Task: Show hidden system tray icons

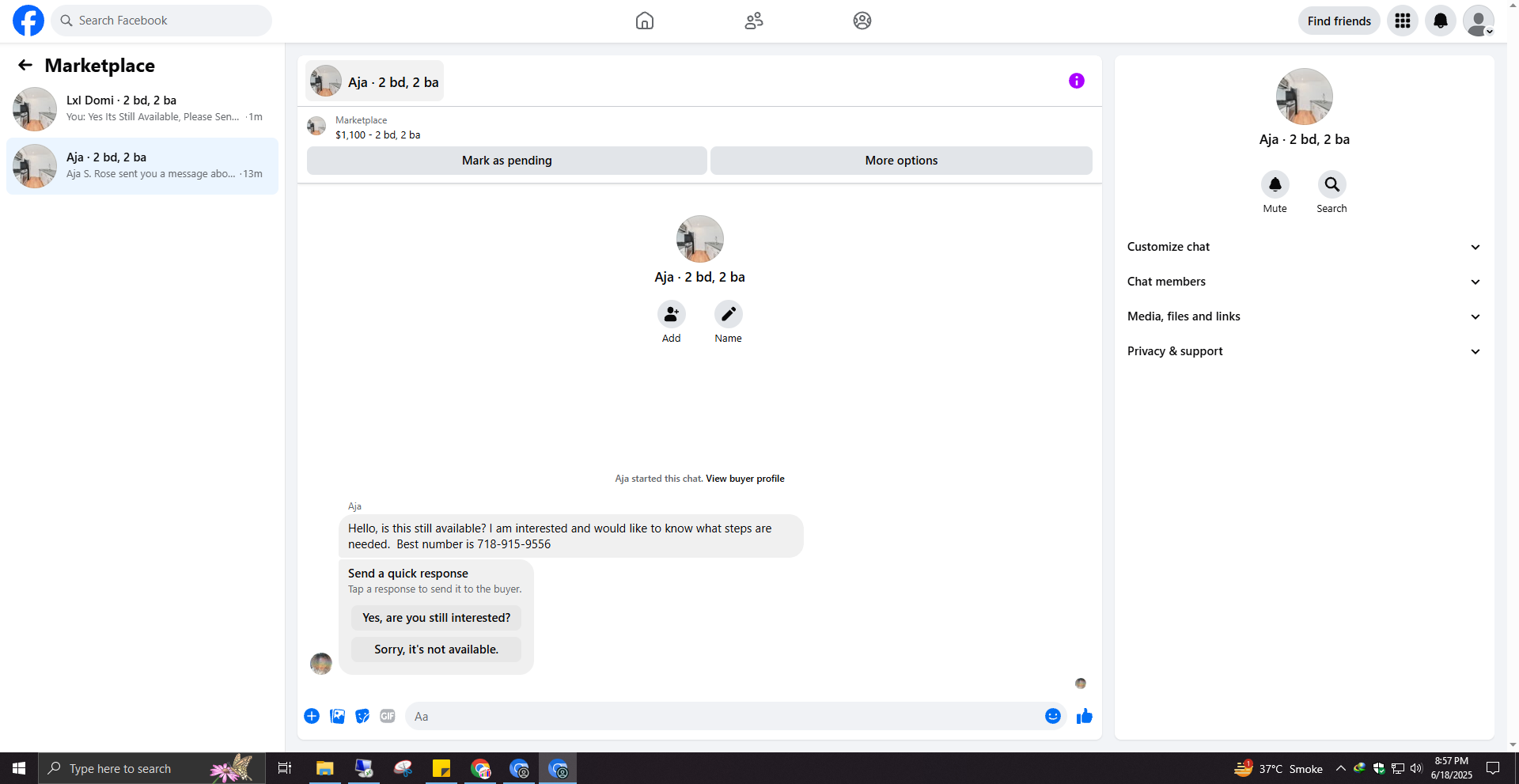Action: pyautogui.click(x=1341, y=768)
